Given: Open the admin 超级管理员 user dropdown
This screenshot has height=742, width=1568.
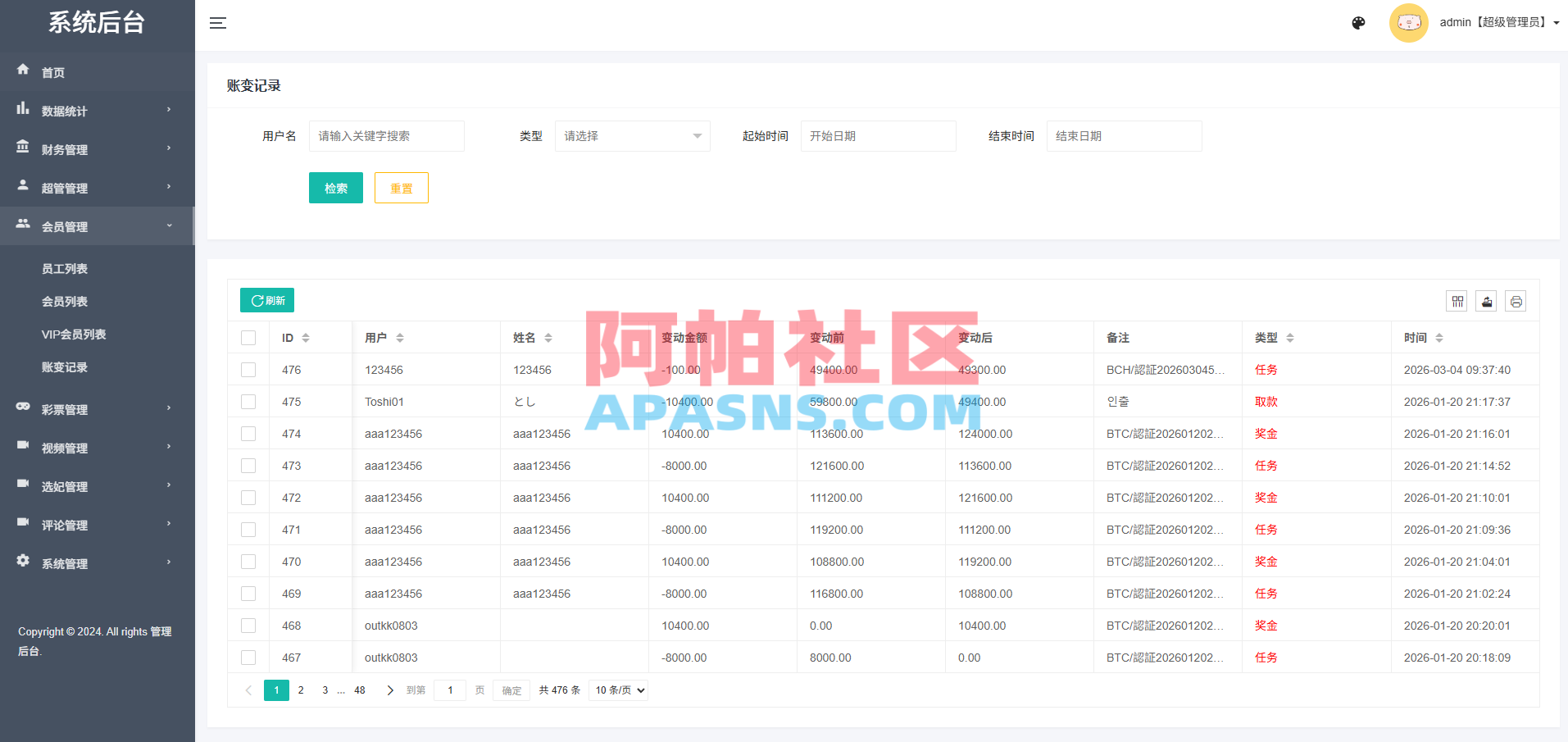Looking at the screenshot, I should pos(1499,23).
